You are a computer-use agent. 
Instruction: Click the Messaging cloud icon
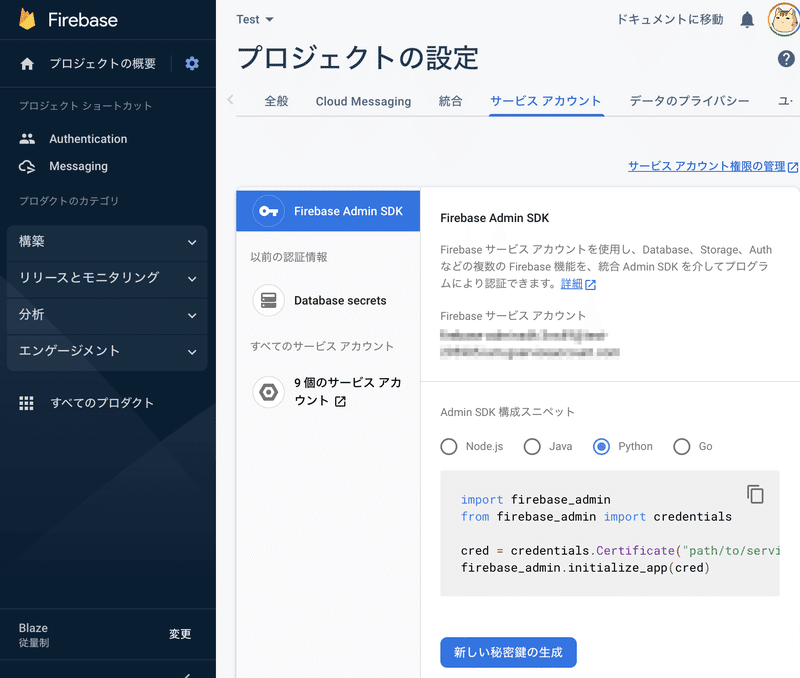(x=27, y=166)
